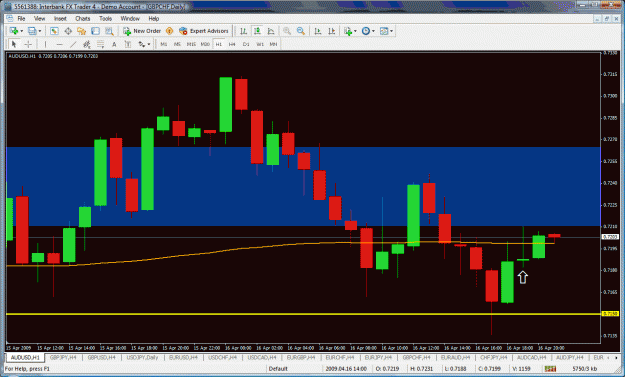Open the Tools menu
Viewport: 625px width, 377px height.
pyautogui.click(x=105, y=18)
